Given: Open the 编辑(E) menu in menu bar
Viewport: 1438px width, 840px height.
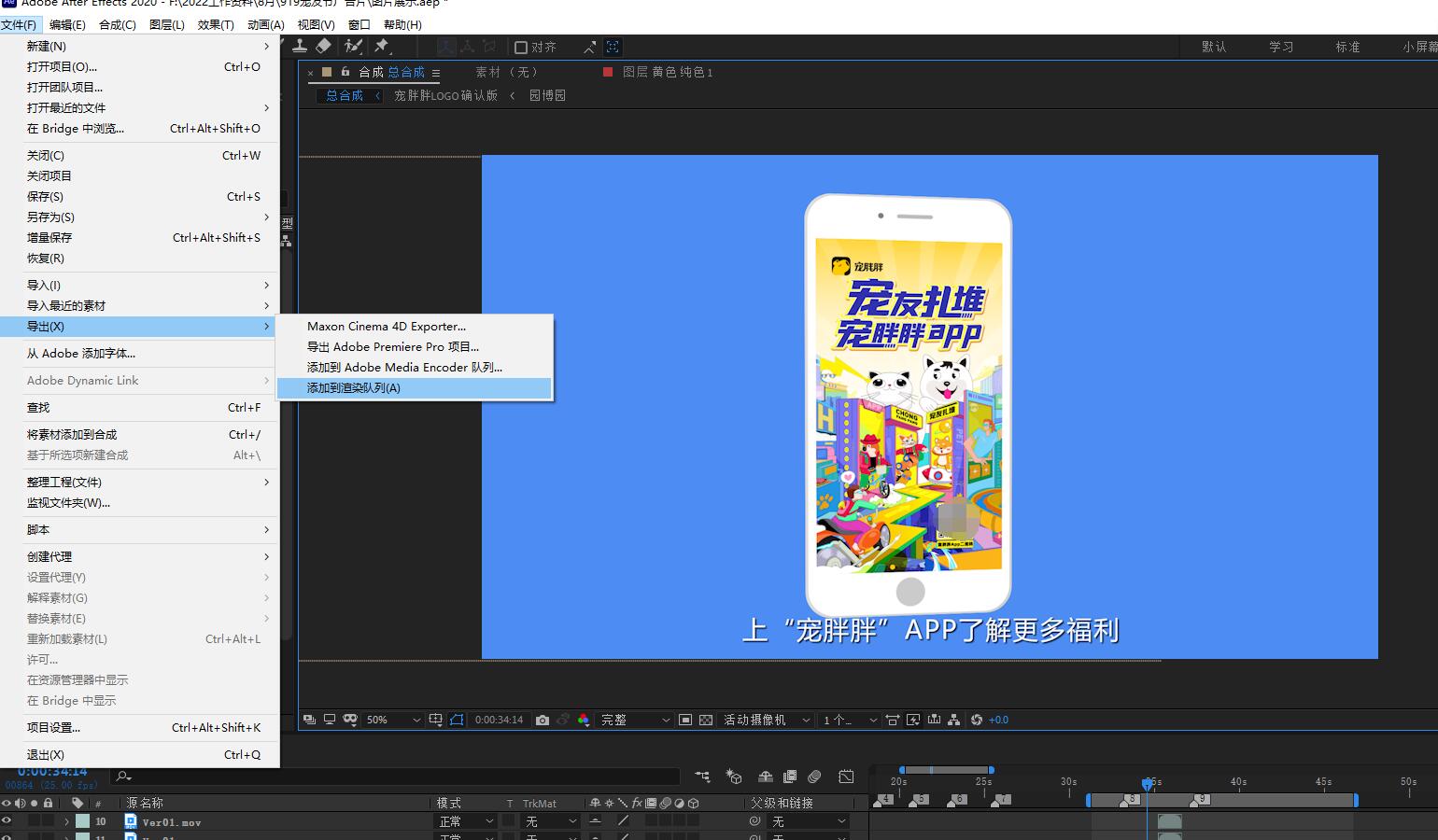Looking at the screenshot, I should 66,25.
